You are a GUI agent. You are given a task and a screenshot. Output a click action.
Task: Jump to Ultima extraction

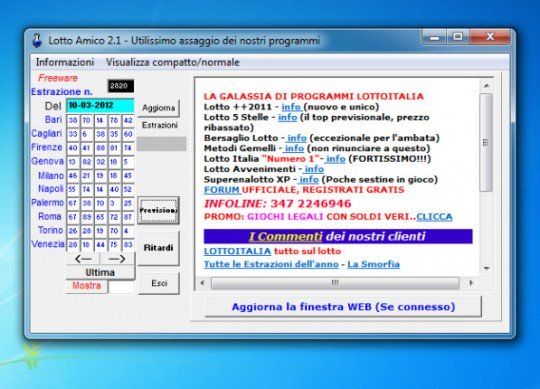click(100, 273)
